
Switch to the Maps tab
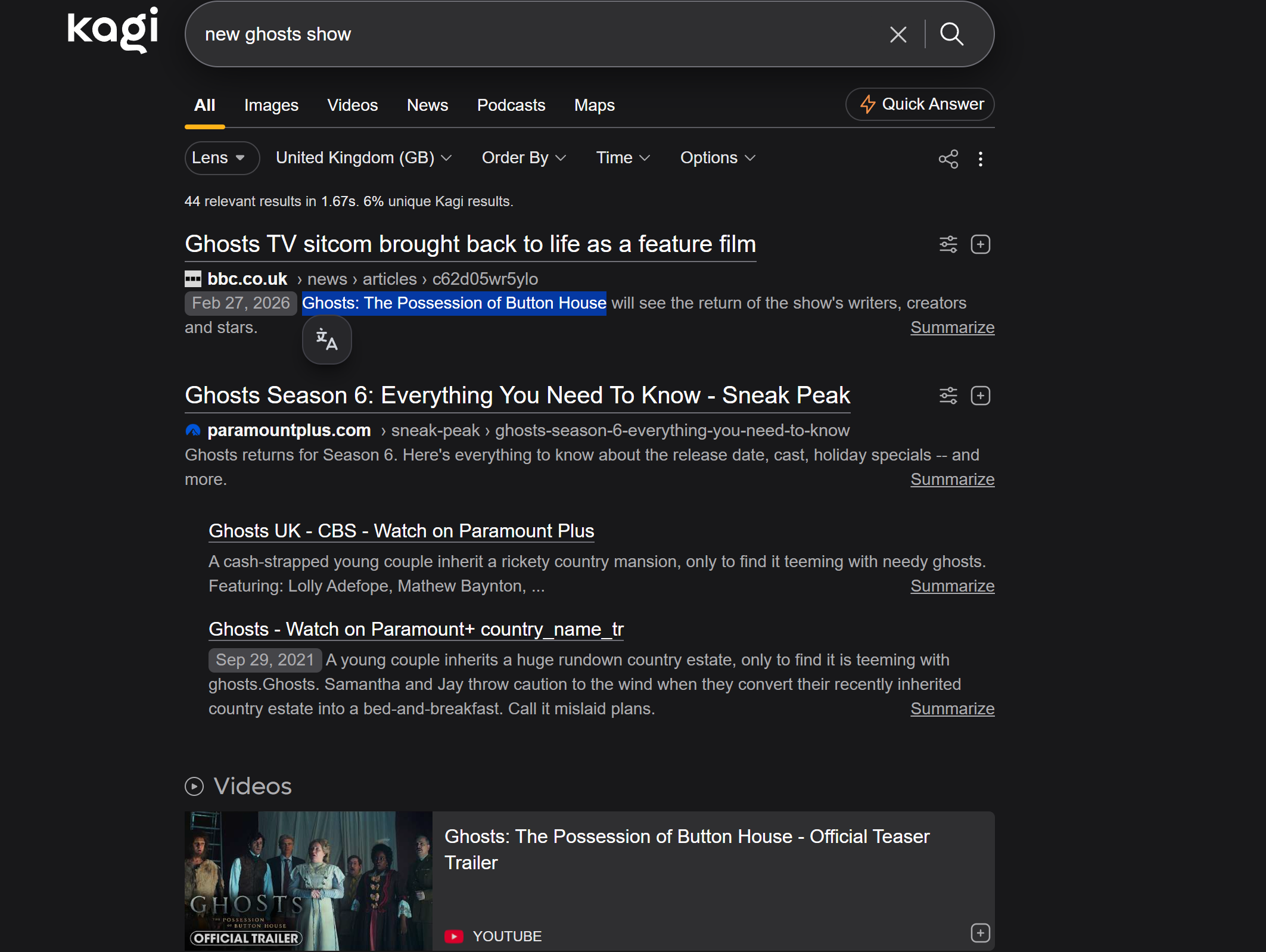pos(595,105)
